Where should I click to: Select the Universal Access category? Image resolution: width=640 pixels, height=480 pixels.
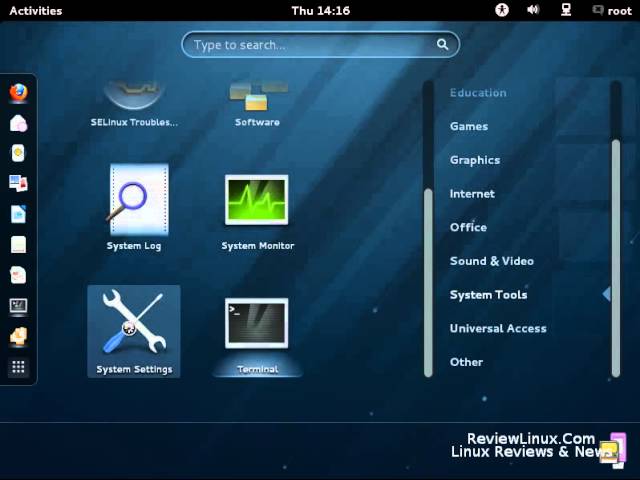click(x=498, y=328)
